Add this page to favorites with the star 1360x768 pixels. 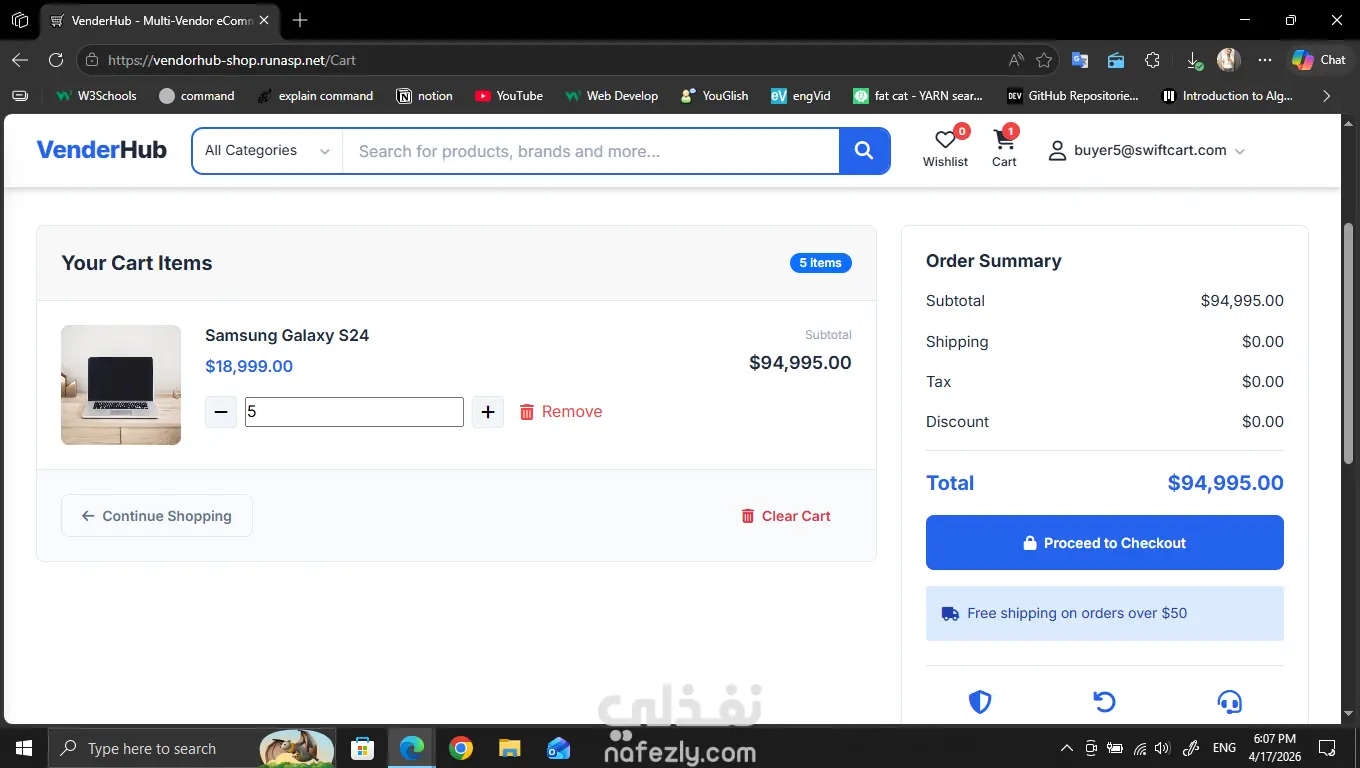point(1044,60)
